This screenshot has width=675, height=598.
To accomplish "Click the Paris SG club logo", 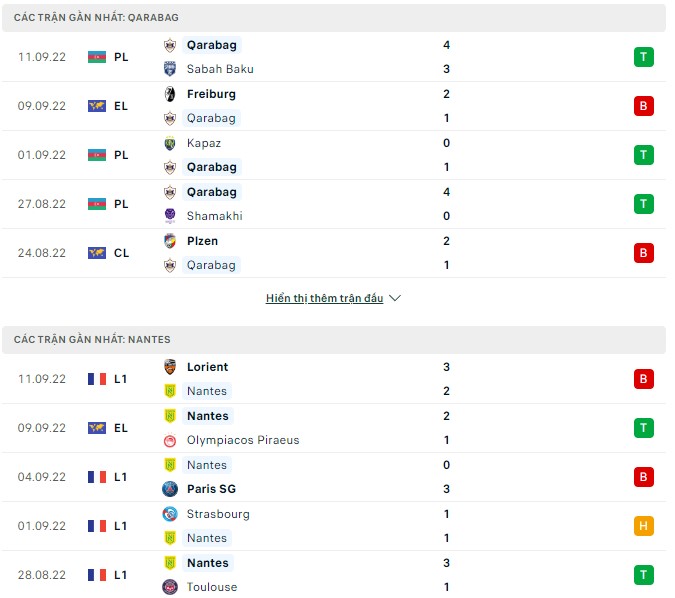I will 170,489.
